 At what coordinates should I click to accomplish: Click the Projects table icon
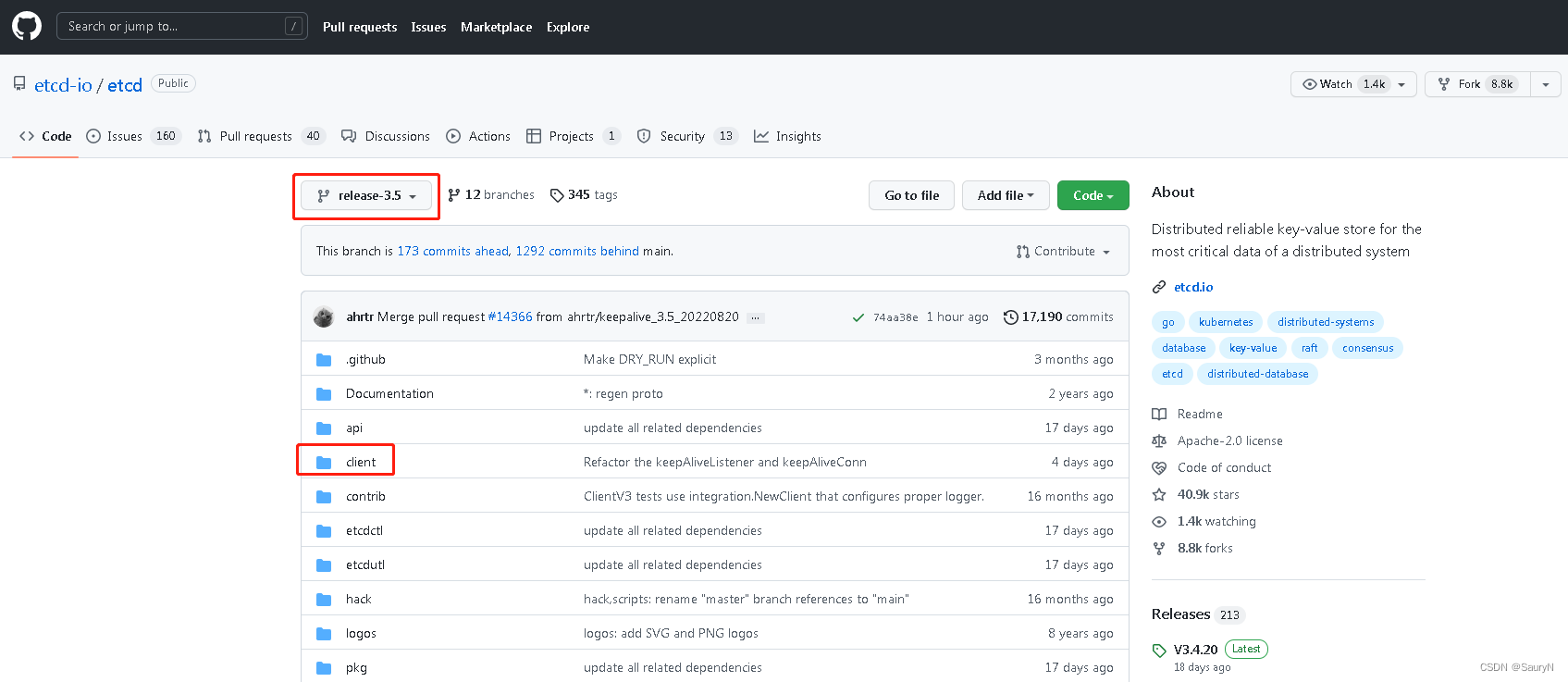pyautogui.click(x=534, y=136)
